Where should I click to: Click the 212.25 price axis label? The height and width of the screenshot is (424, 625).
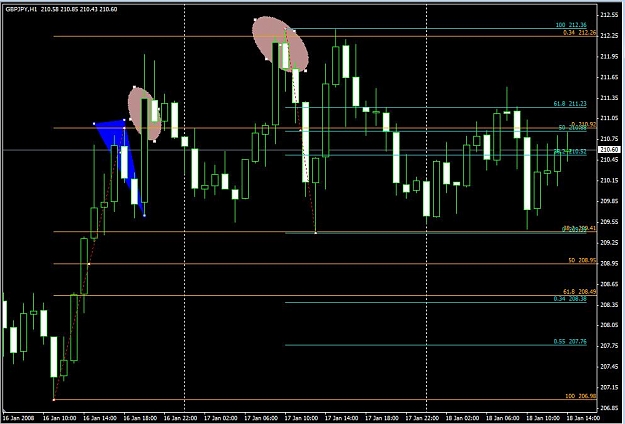point(609,36)
